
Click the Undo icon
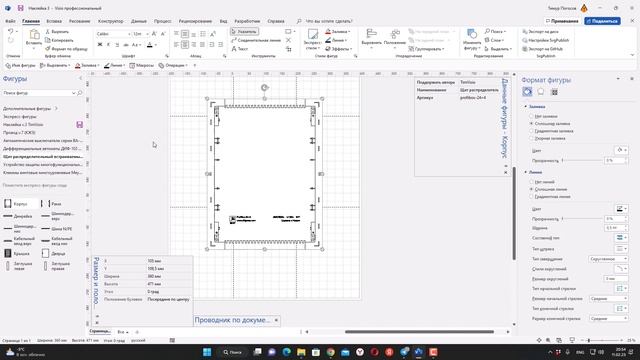click(11, 31)
